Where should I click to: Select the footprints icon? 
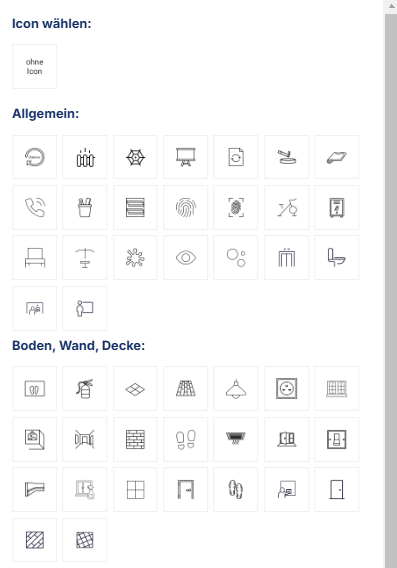(x=185, y=439)
